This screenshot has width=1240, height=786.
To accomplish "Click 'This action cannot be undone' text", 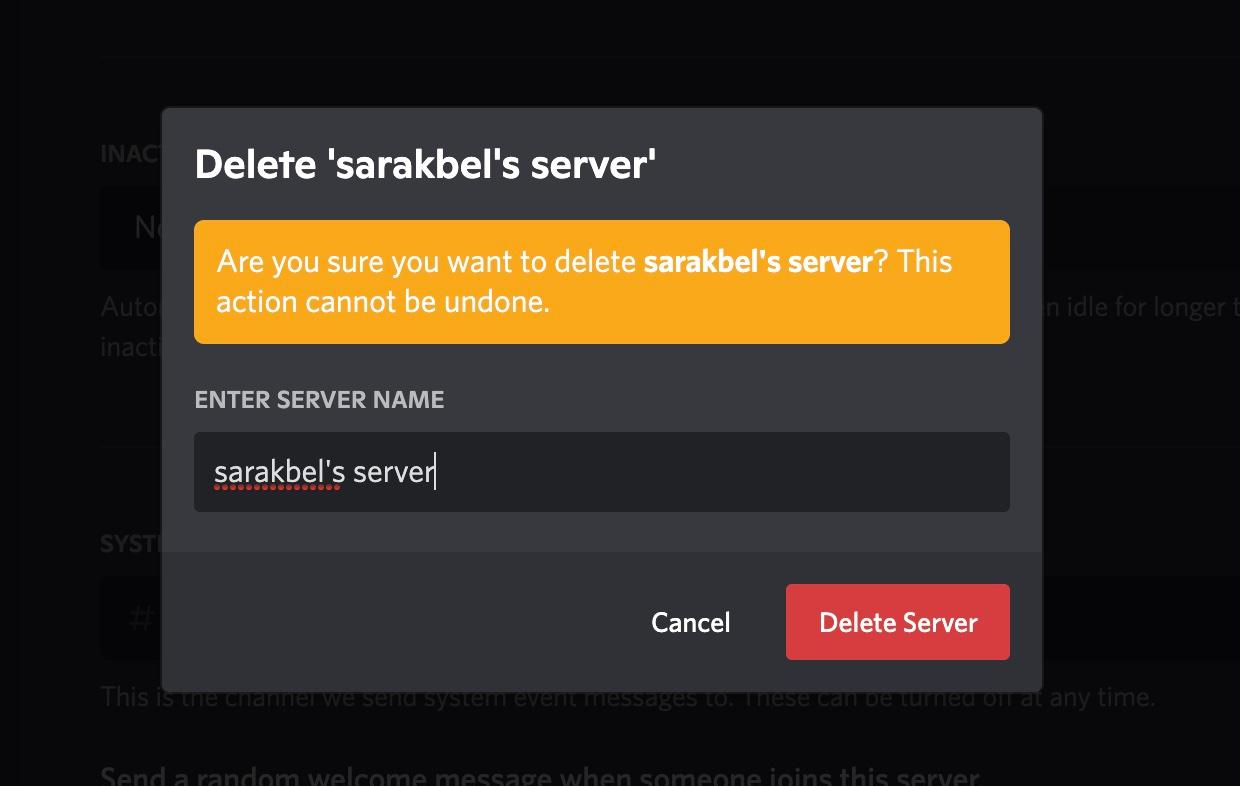I will pos(383,301).
